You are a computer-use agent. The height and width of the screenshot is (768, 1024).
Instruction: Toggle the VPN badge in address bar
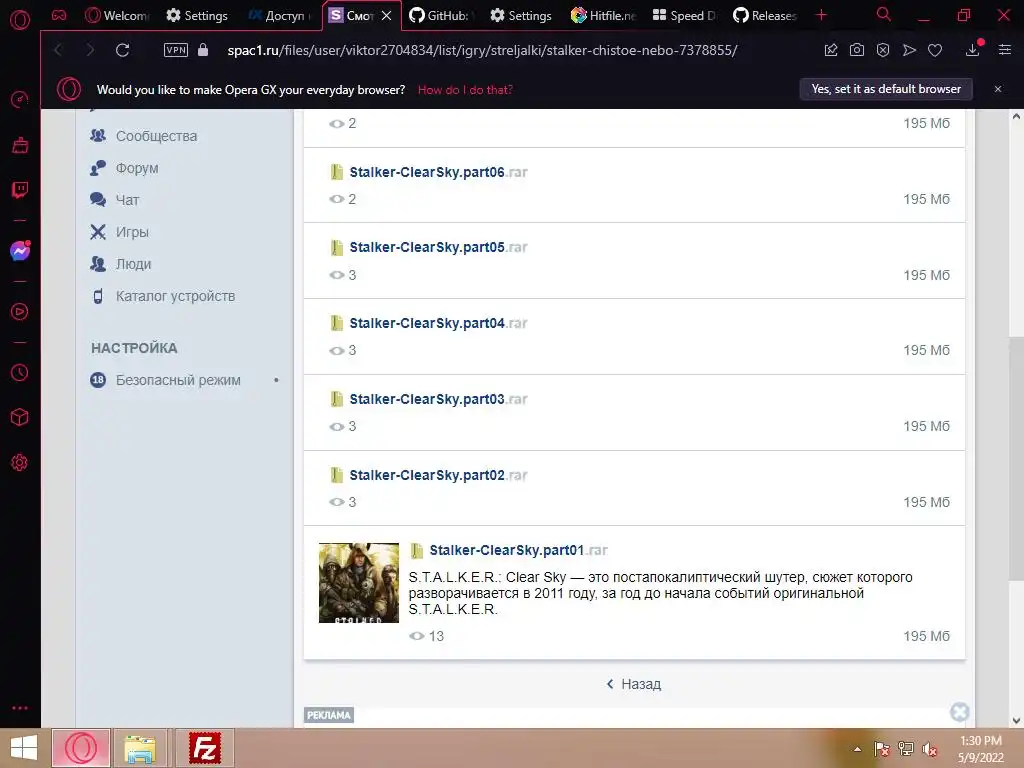coord(176,50)
